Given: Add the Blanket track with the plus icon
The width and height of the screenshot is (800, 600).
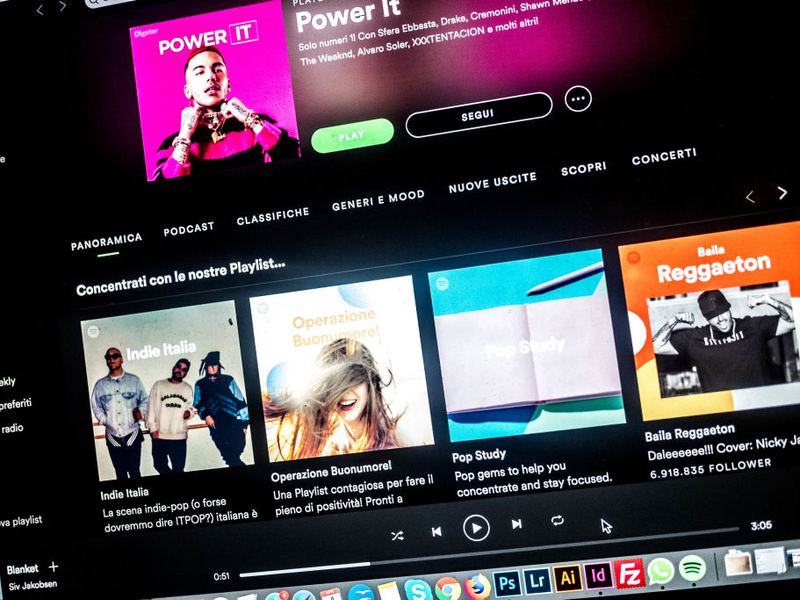Looking at the screenshot, I should [x=53, y=567].
